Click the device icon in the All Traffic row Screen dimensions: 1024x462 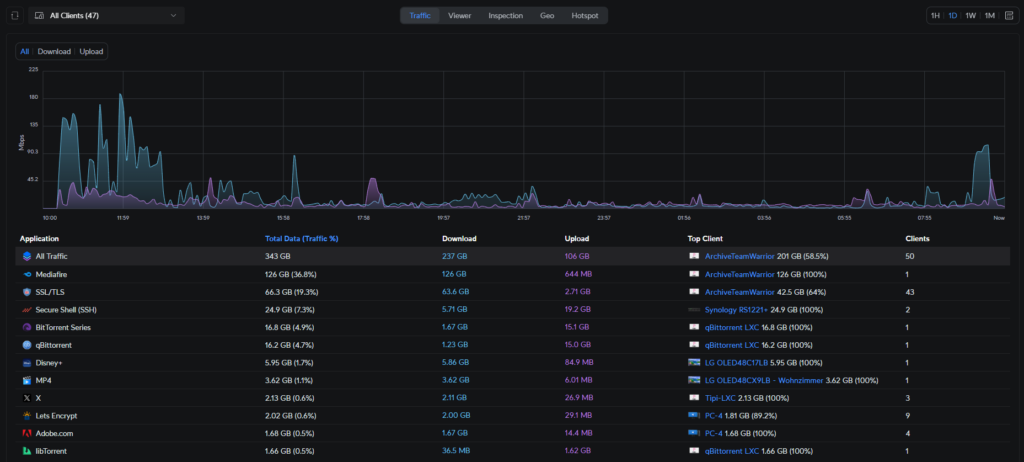[694, 256]
